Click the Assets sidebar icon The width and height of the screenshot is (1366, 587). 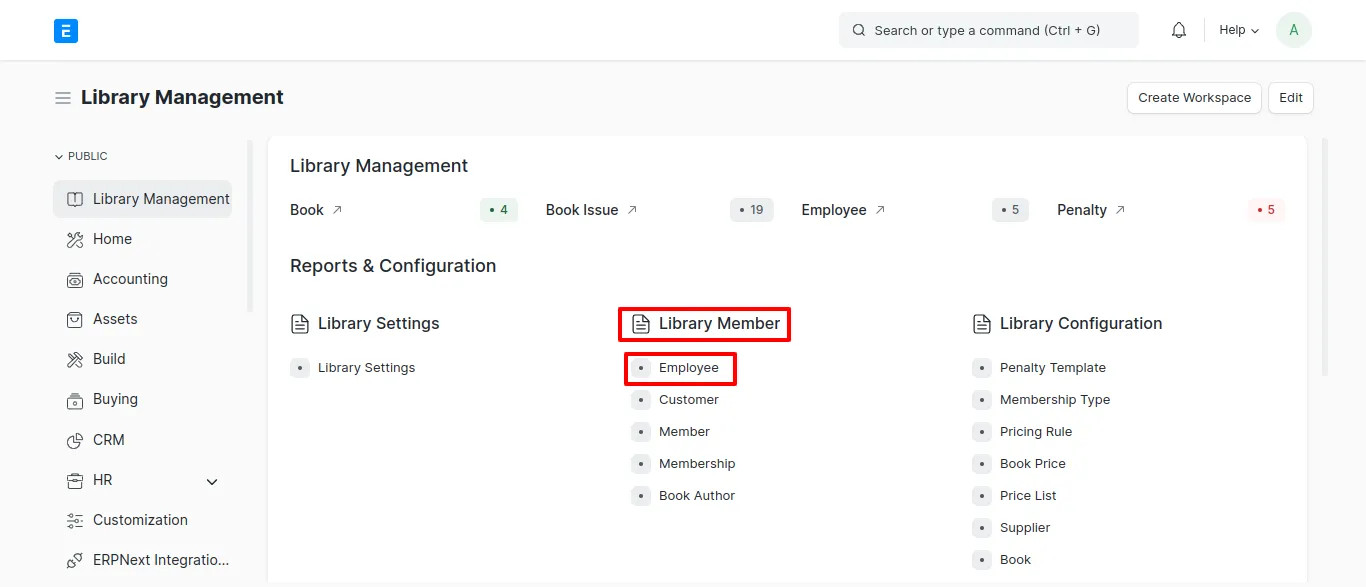click(75, 320)
